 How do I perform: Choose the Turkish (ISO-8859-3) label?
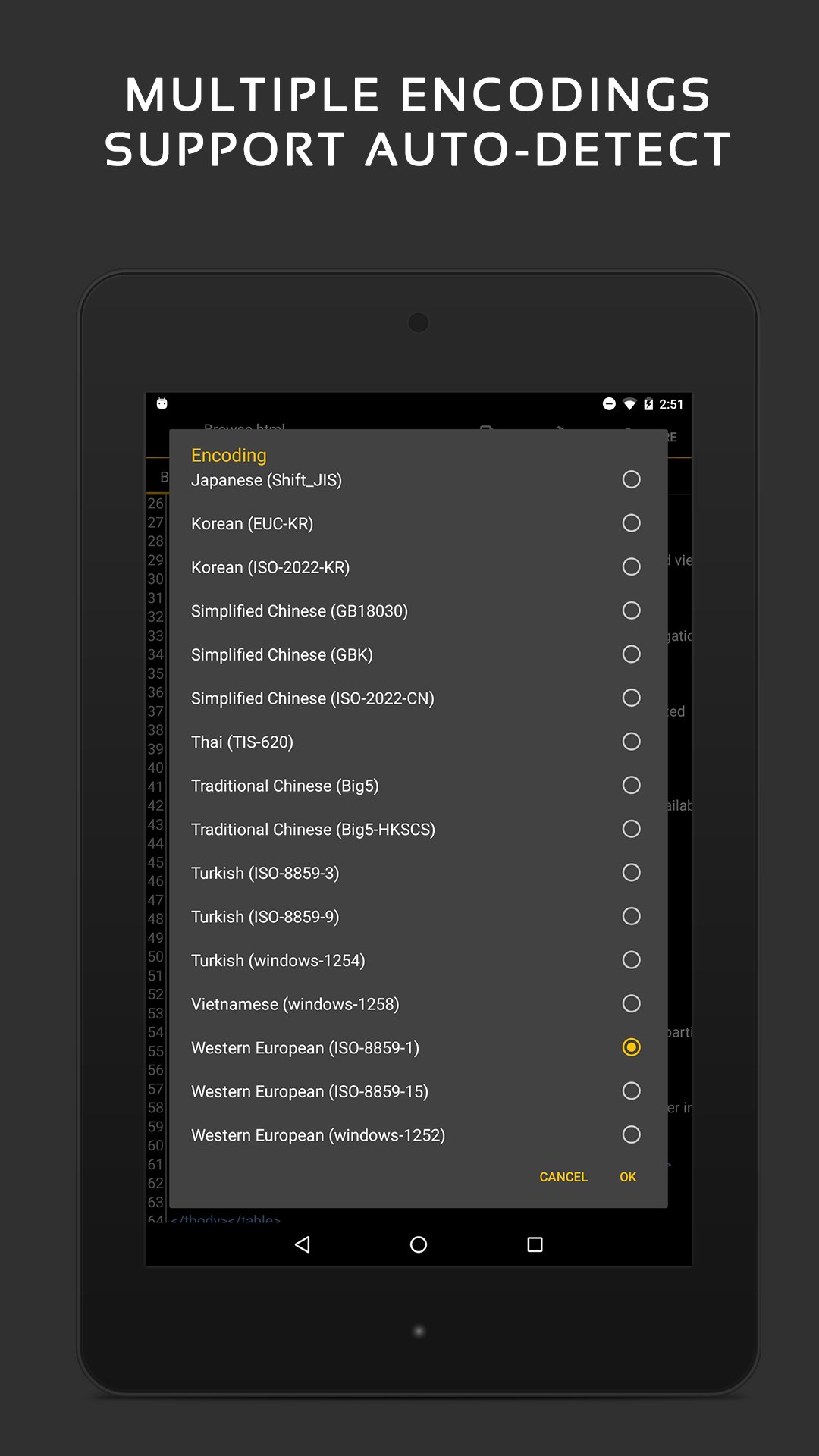[x=265, y=873]
